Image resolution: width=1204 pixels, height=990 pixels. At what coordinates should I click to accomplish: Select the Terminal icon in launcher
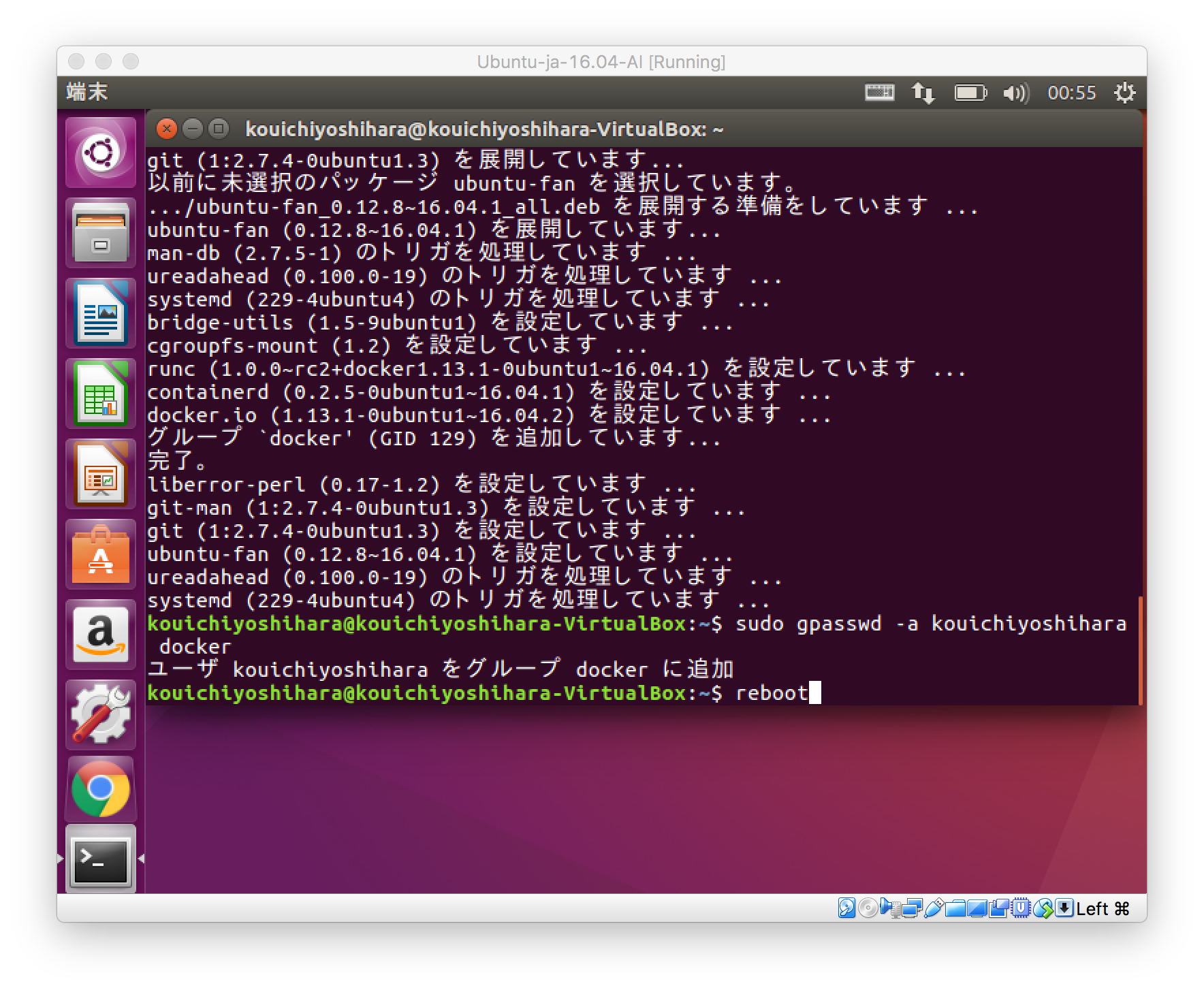tap(101, 859)
